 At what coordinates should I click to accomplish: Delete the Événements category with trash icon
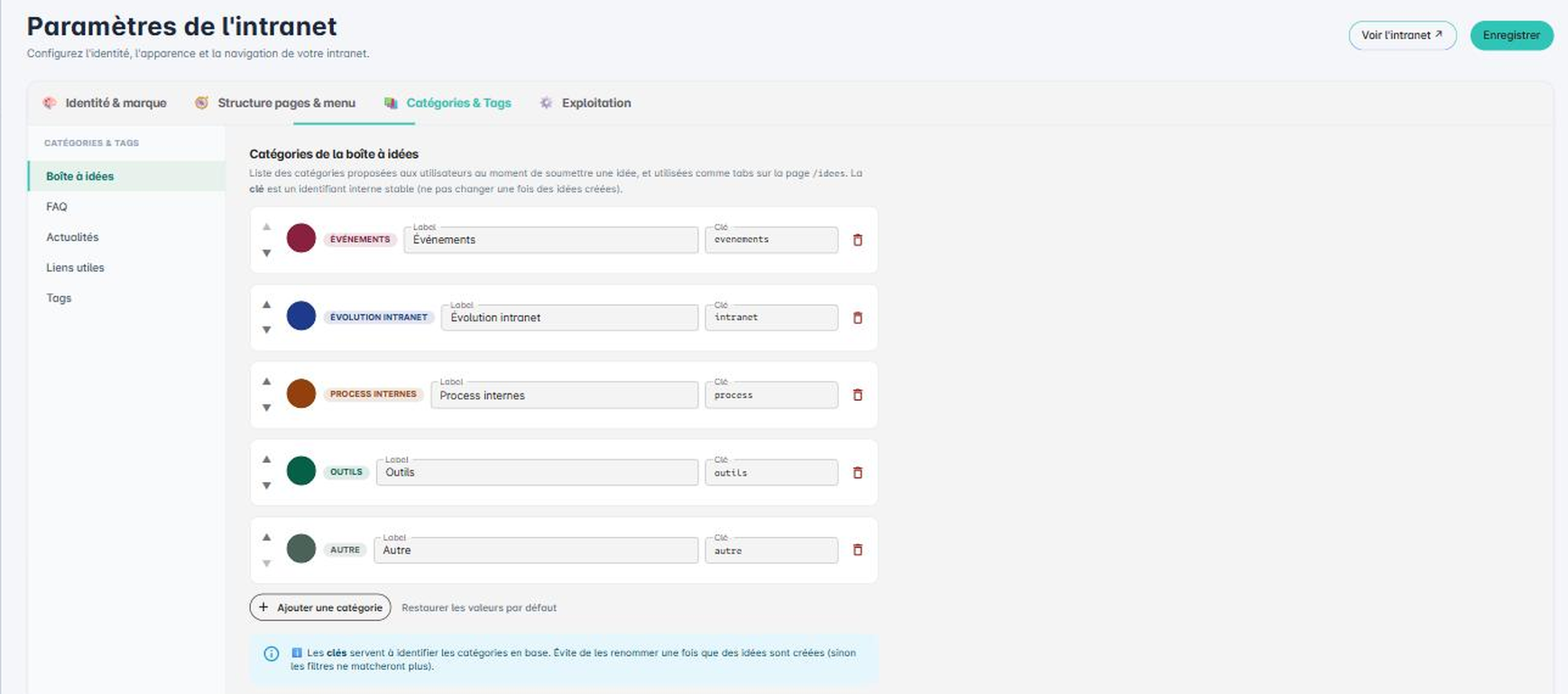(x=857, y=240)
